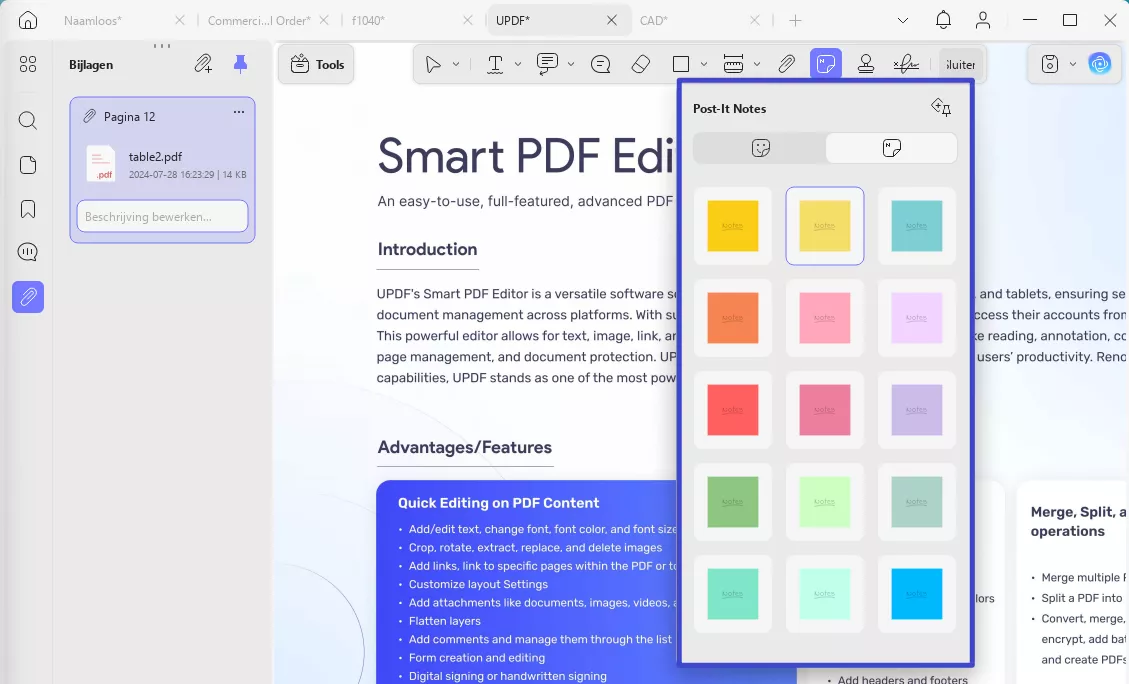Image resolution: width=1129 pixels, height=684 pixels.
Task: Toggle the active sticker tool in toolbar
Action: 826,64
